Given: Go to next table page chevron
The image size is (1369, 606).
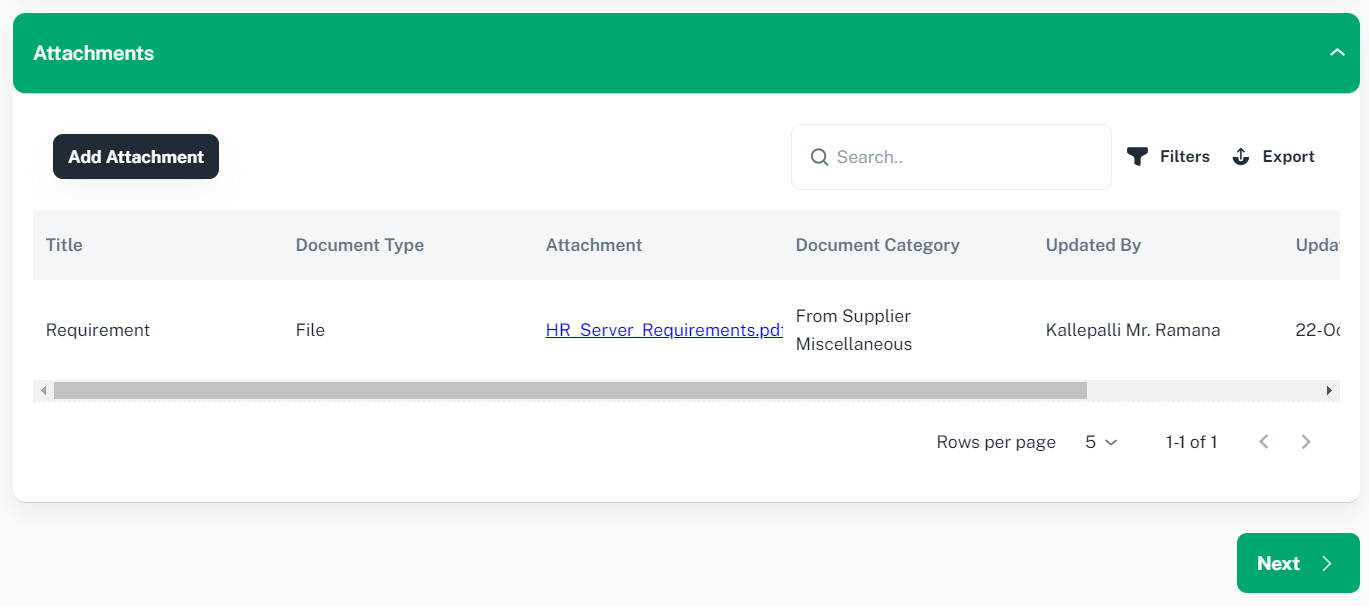Looking at the screenshot, I should (x=1306, y=442).
